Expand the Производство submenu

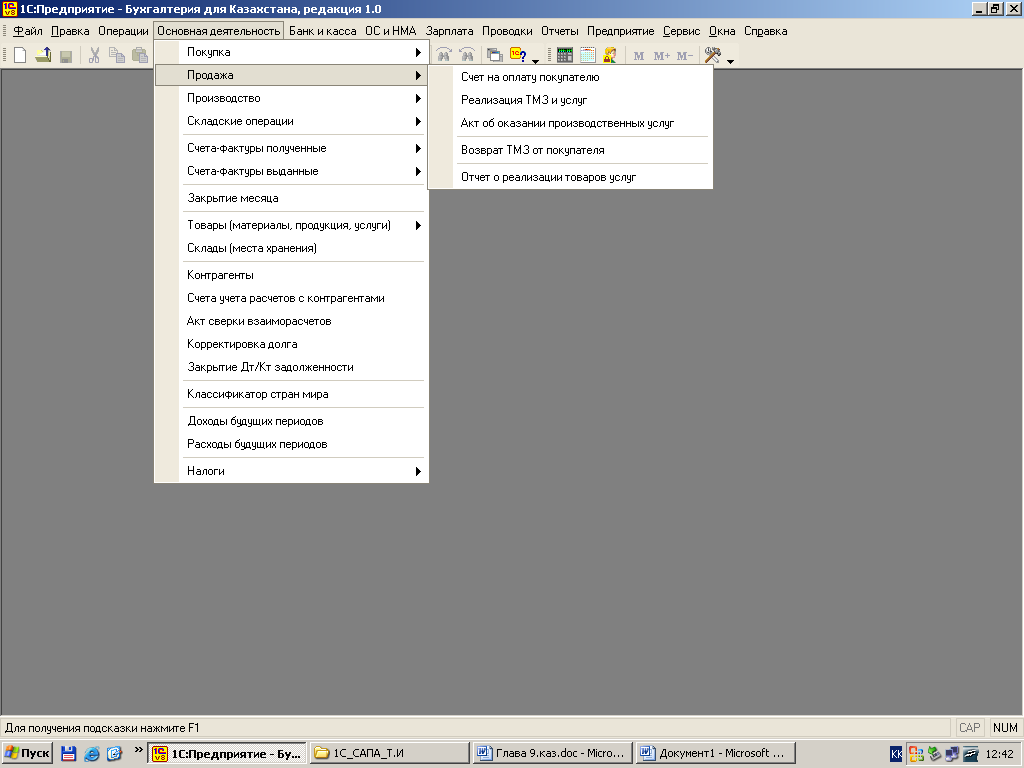coord(291,99)
